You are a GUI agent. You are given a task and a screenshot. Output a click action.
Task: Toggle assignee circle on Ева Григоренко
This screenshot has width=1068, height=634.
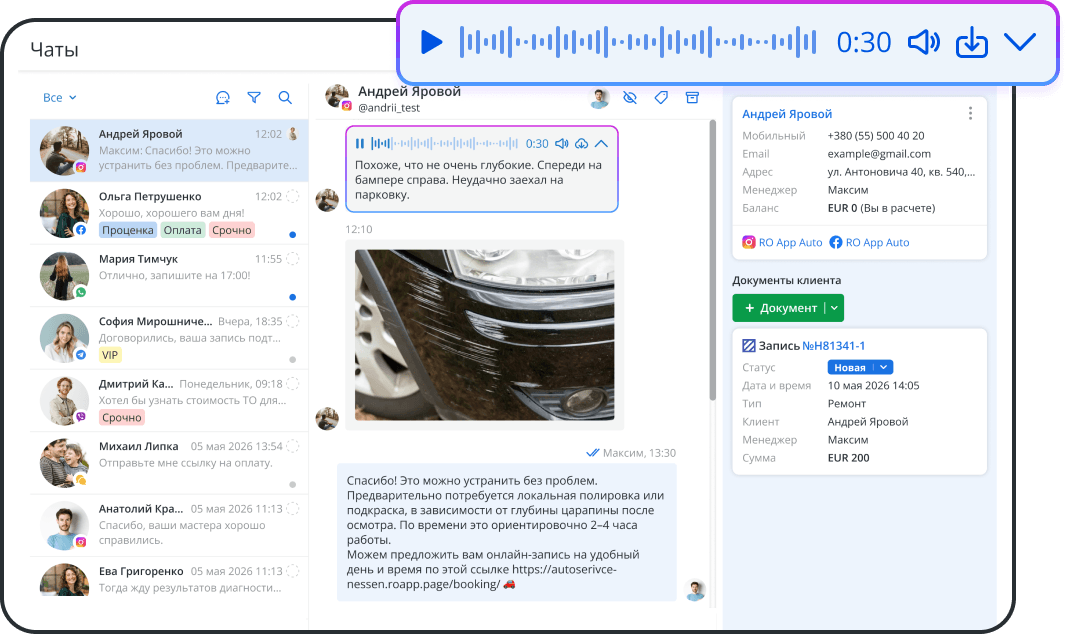pos(293,571)
